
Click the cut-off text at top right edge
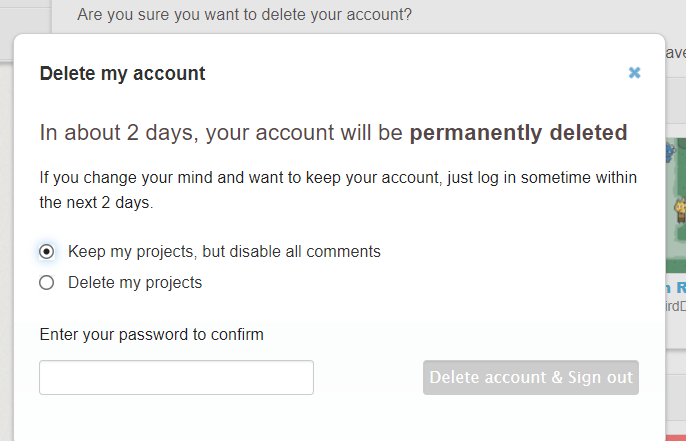[676, 52]
